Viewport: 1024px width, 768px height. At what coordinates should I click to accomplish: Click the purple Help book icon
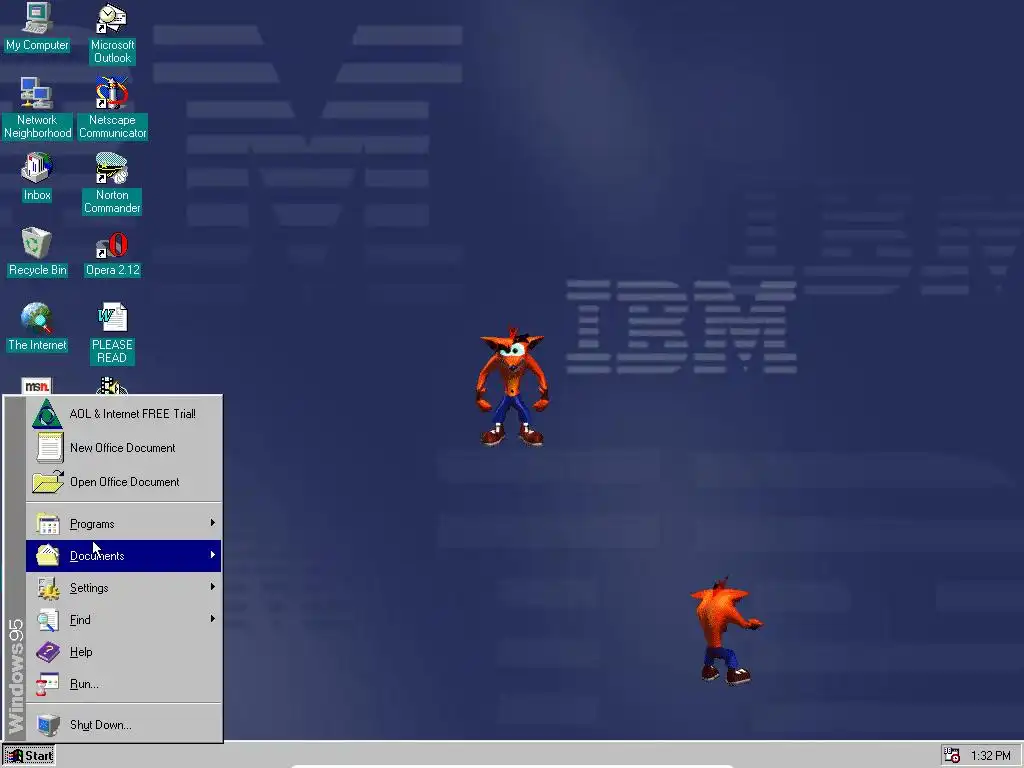click(x=48, y=652)
